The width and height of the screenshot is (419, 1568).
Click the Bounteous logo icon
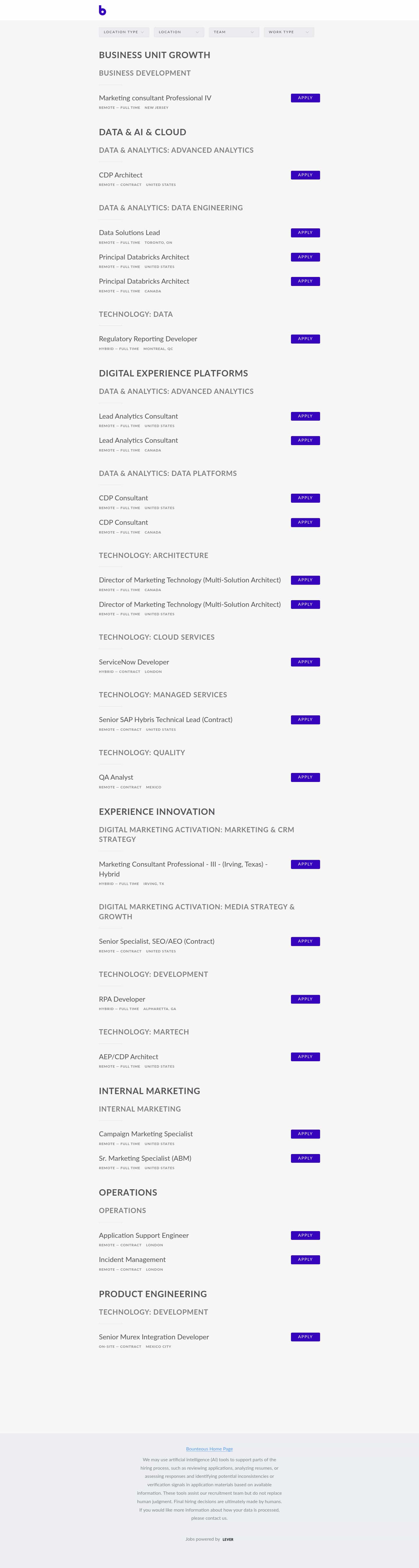click(x=102, y=10)
